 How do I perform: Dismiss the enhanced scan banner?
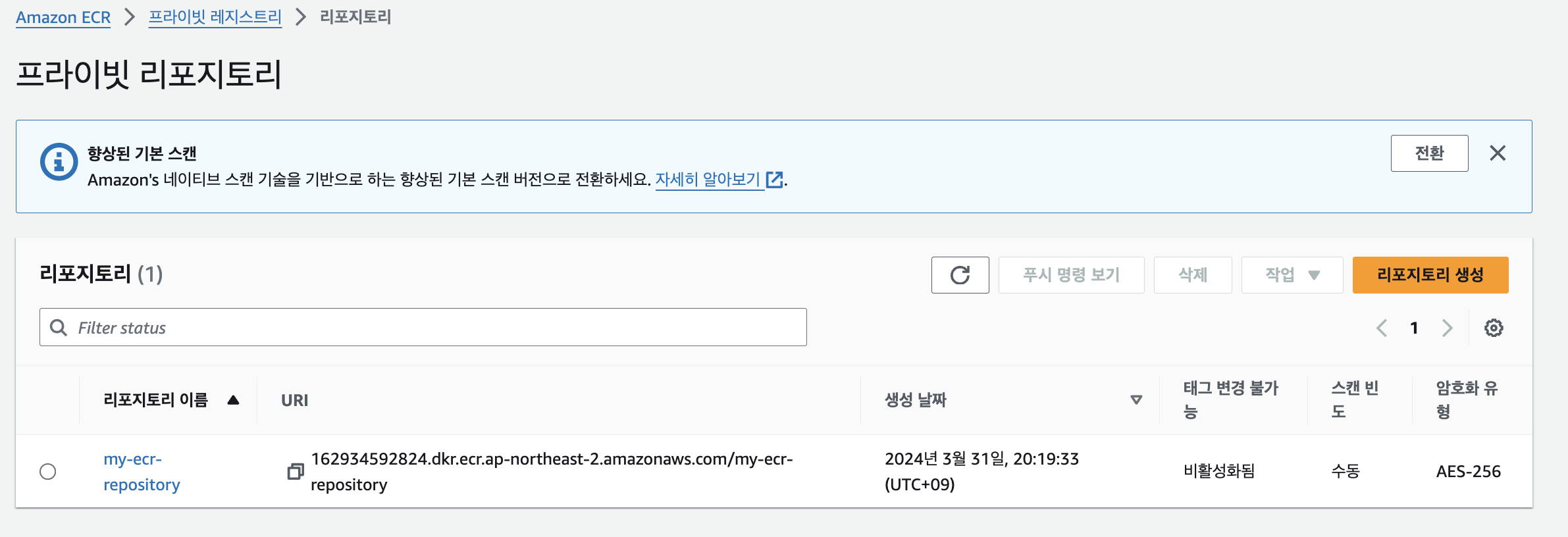click(x=1498, y=153)
